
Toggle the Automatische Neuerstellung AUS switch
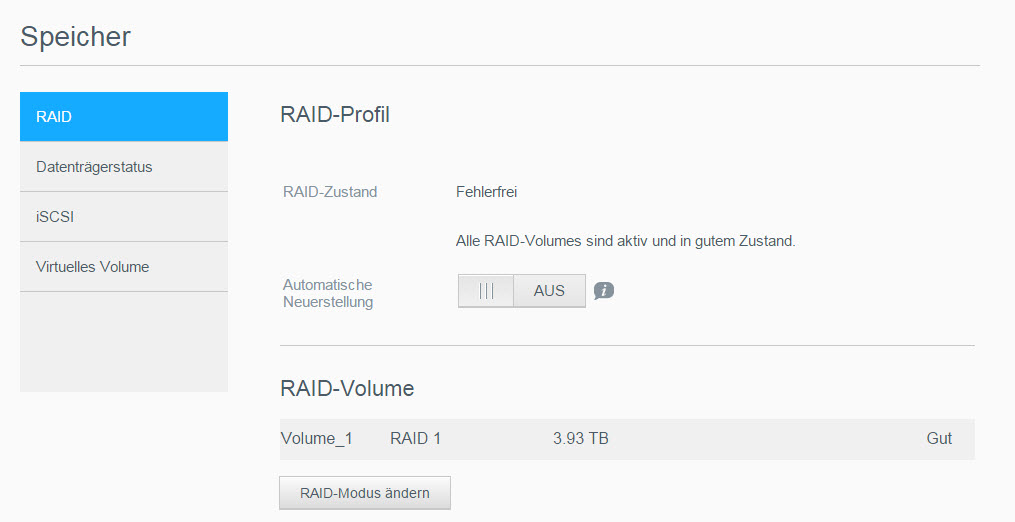[522, 291]
